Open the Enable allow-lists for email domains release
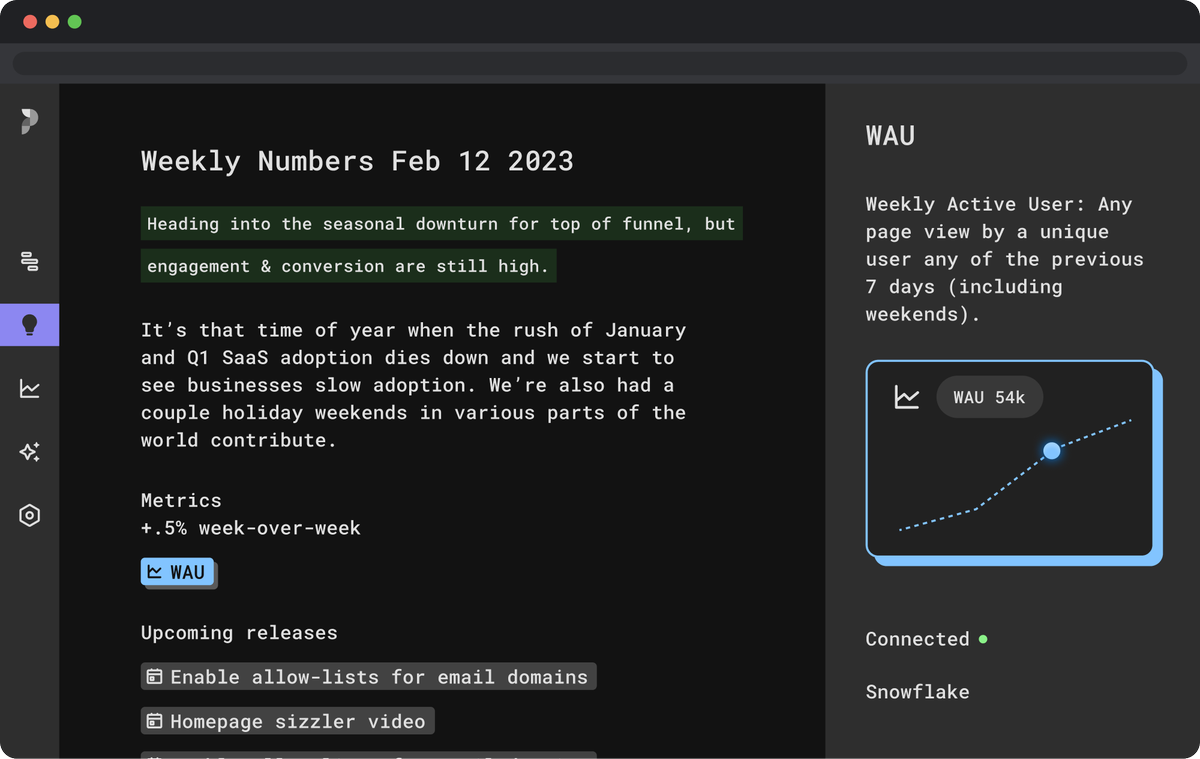 pyautogui.click(x=368, y=676)
